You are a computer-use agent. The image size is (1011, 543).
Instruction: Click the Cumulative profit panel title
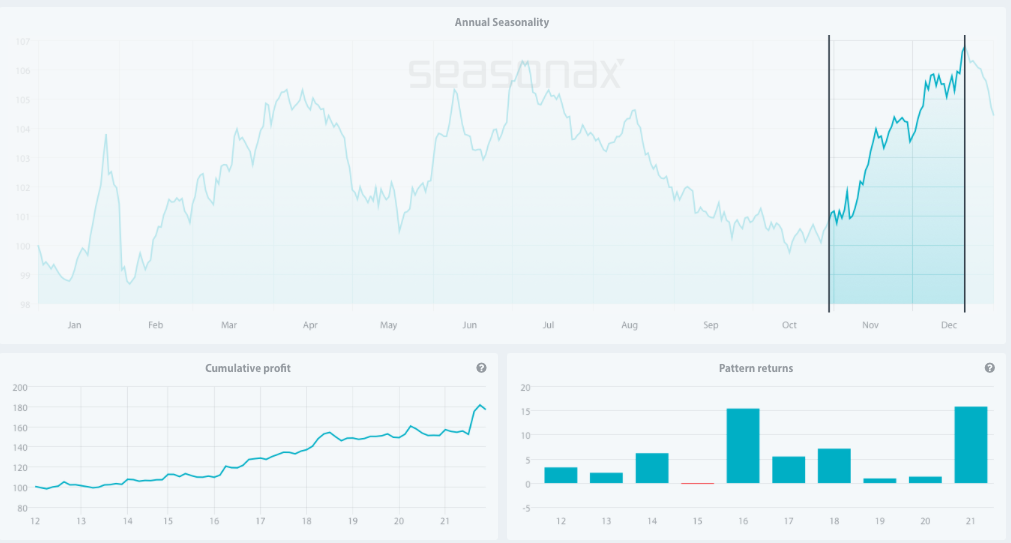pos(248,368)
